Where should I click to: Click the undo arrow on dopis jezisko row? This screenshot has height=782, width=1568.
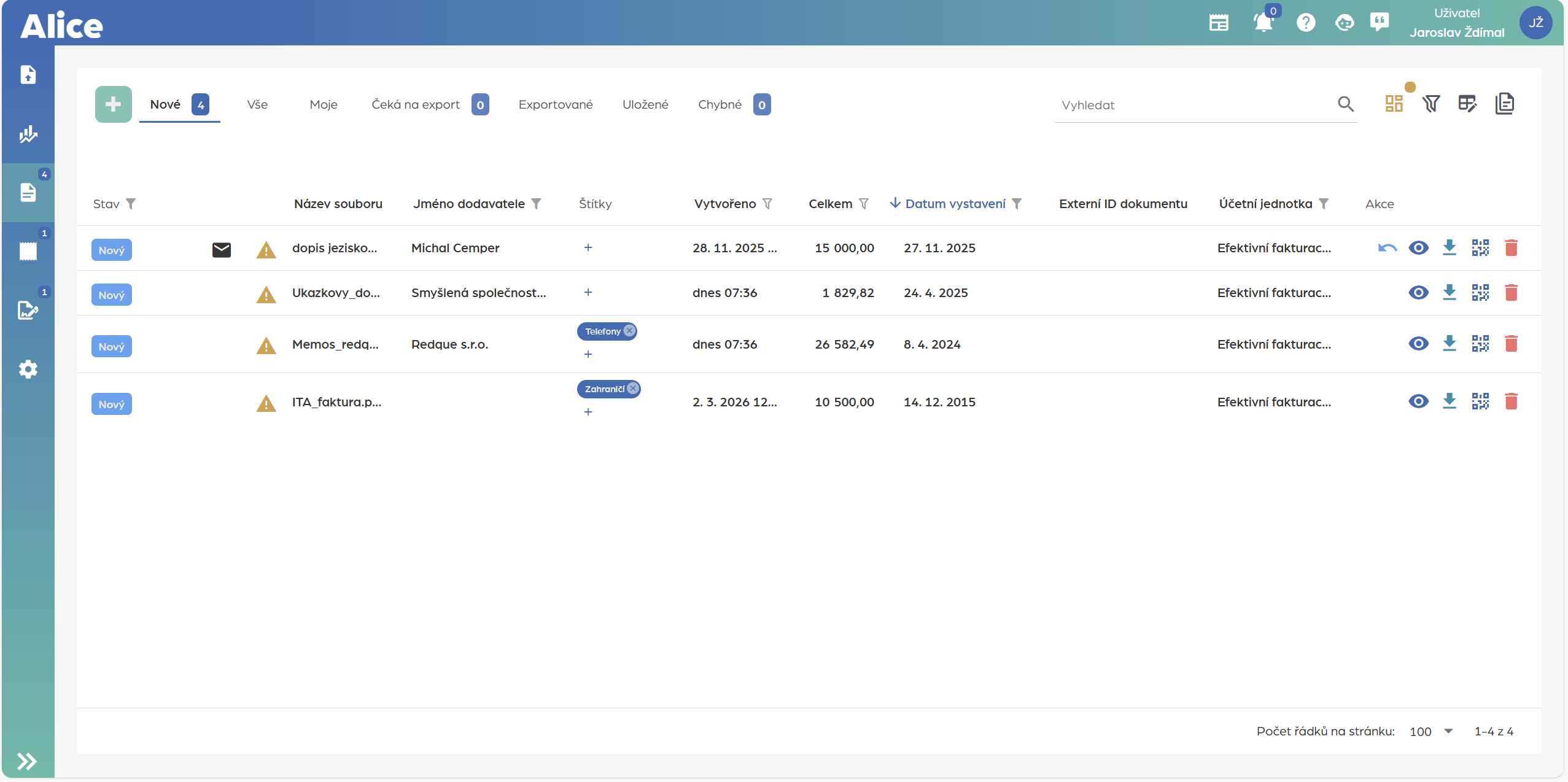coord(1387,248)
